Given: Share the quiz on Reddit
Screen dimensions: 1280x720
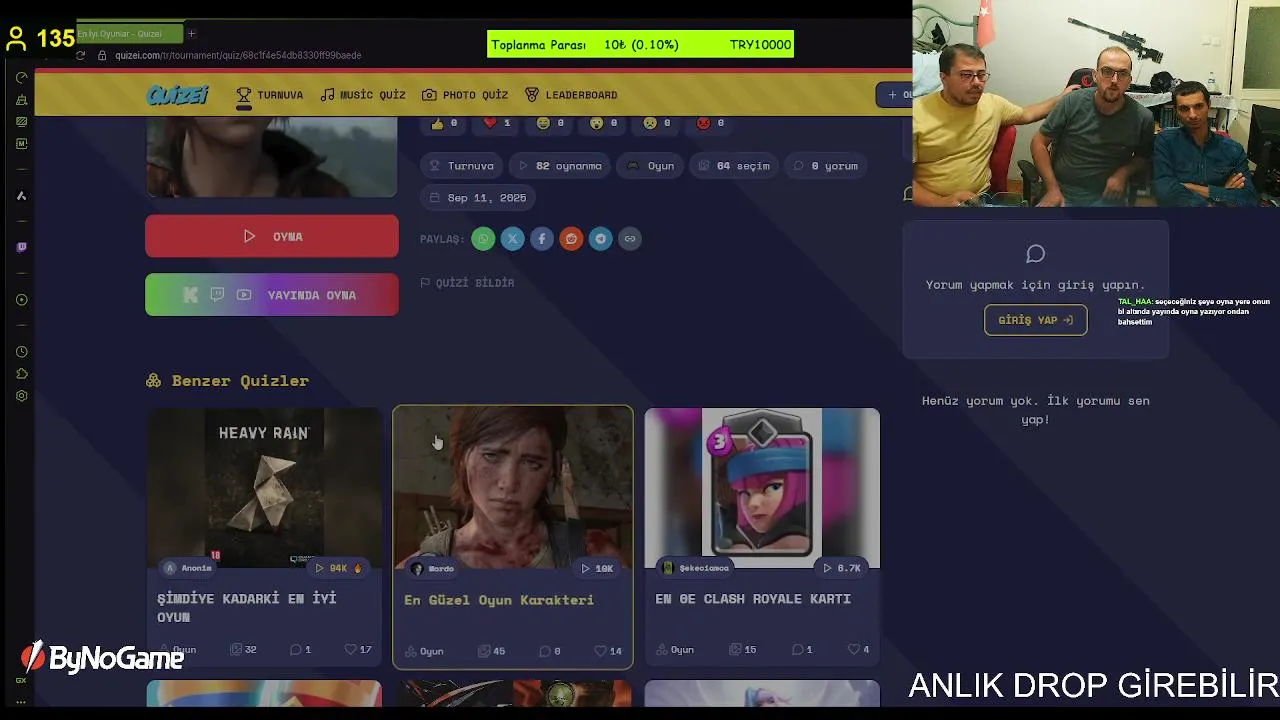Looking at the screenshot, I should pos(571,239).
